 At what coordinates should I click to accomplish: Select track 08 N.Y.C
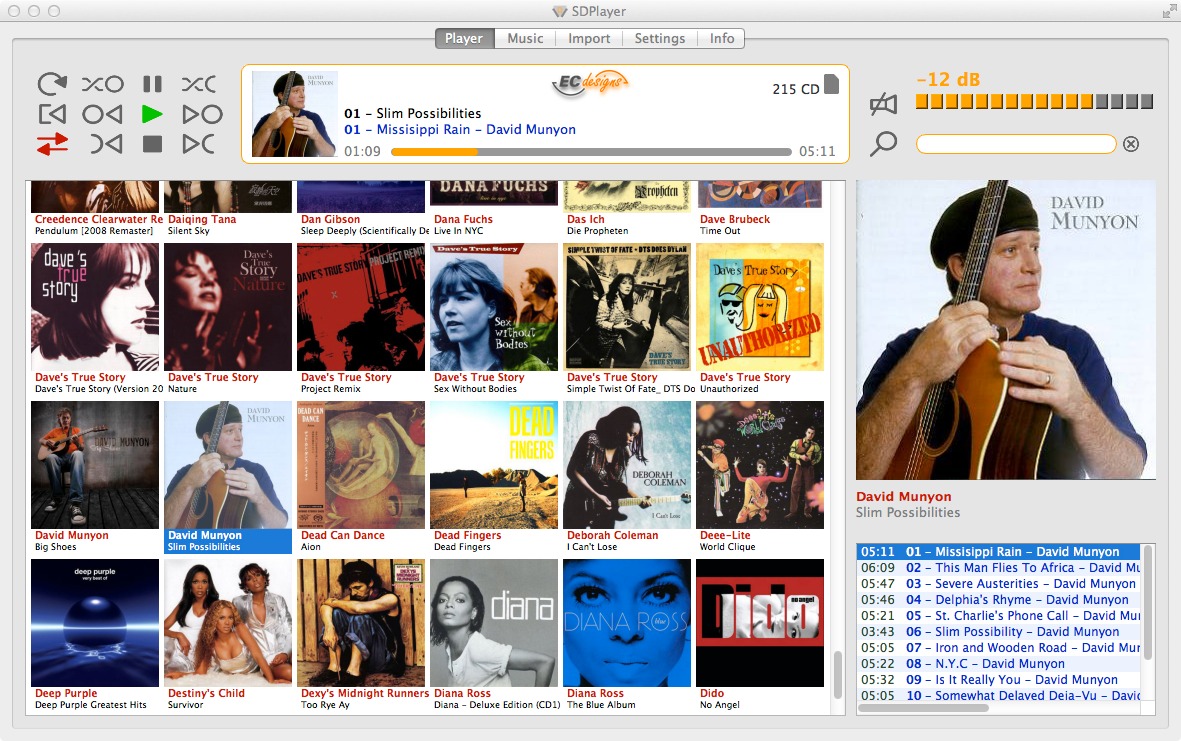(999, 664)
